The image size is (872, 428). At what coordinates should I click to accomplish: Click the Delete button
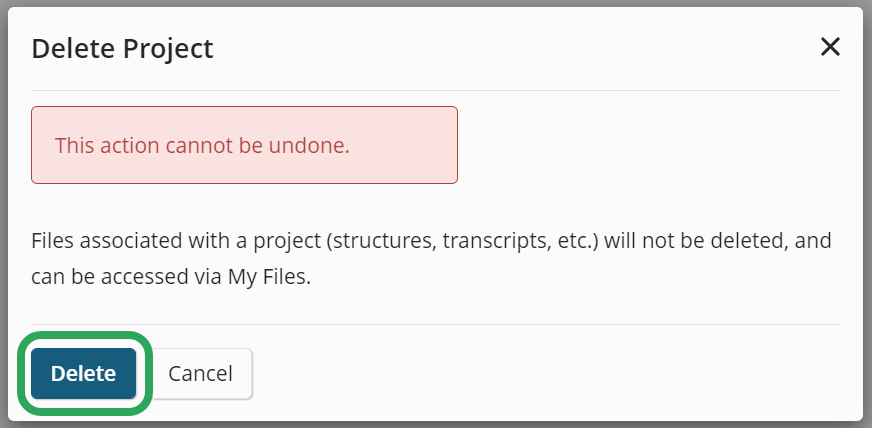(83, 373)
